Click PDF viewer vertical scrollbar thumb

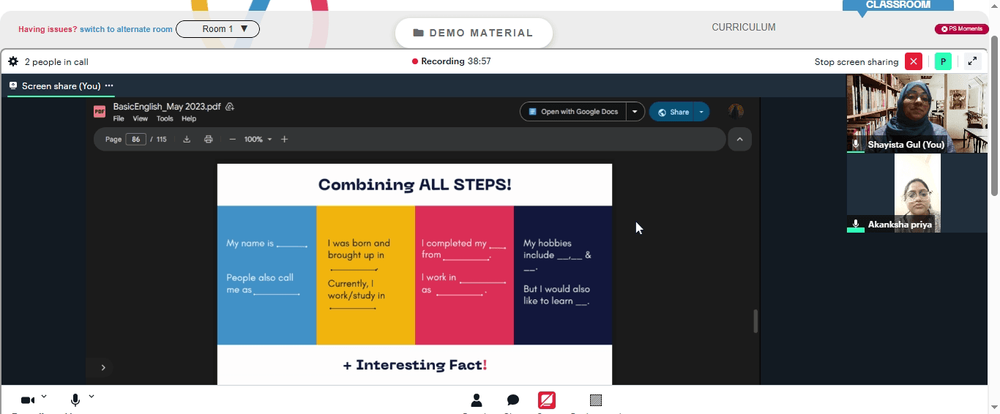pos(756,321)
